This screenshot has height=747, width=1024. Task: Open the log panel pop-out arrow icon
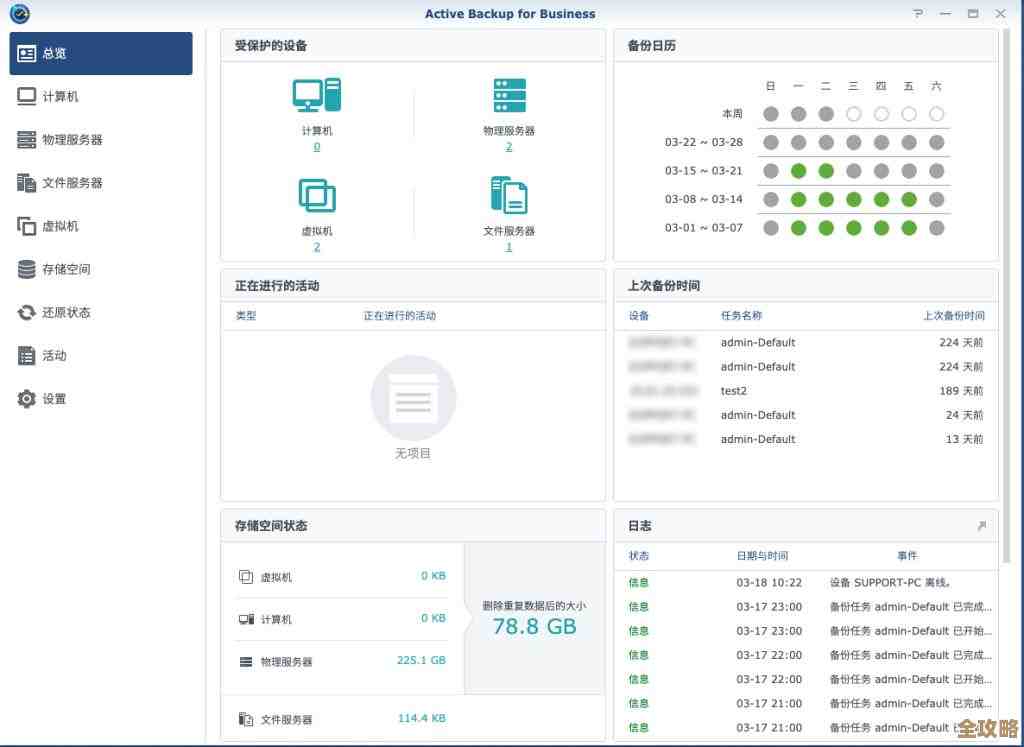coord(981,526)
